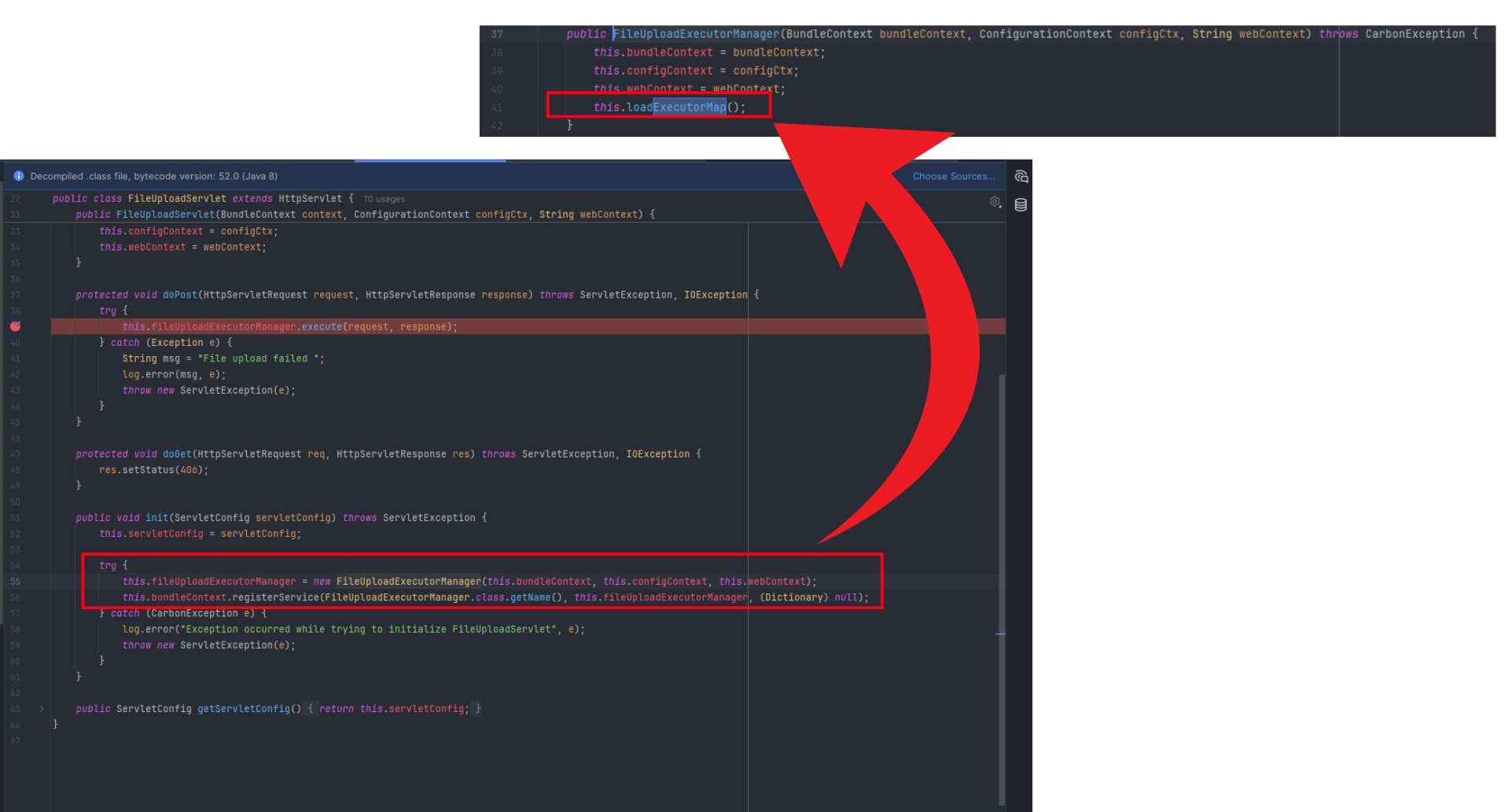Expand the folded getServletConfig method body
The width and height of the screenshot is (1505, 812).
(x=395, y=708)
